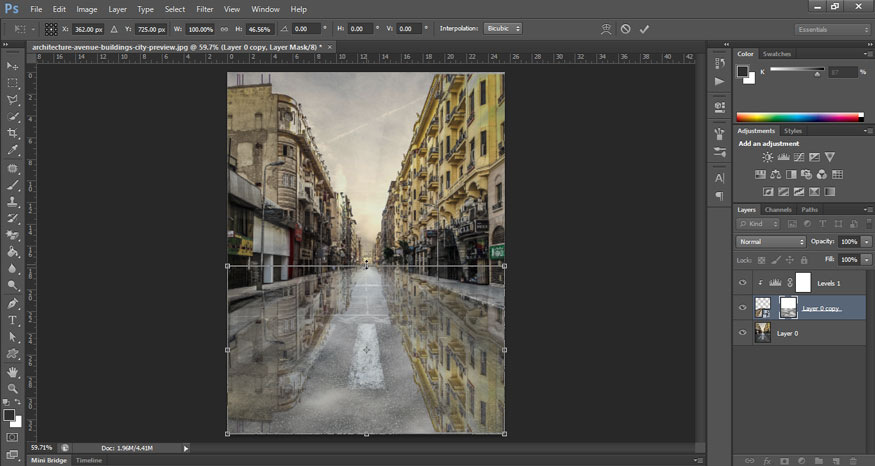Switch to warp mode icon
Viewport: 875px width, 466px height.
pos(606,29)
